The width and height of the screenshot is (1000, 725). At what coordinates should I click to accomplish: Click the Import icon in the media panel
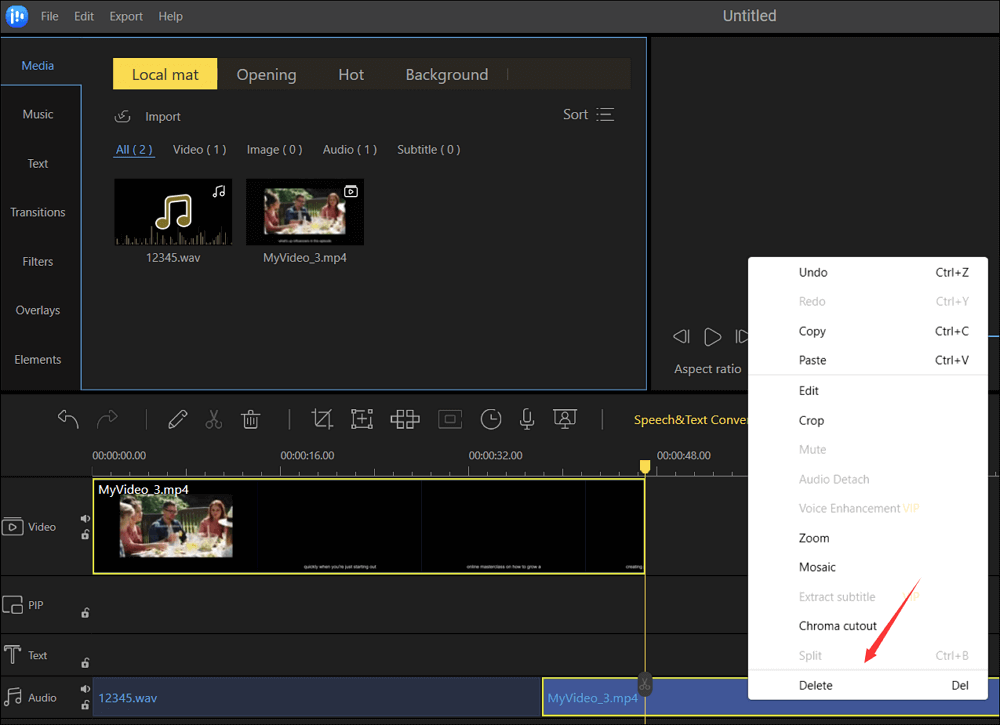click(123, 116)
